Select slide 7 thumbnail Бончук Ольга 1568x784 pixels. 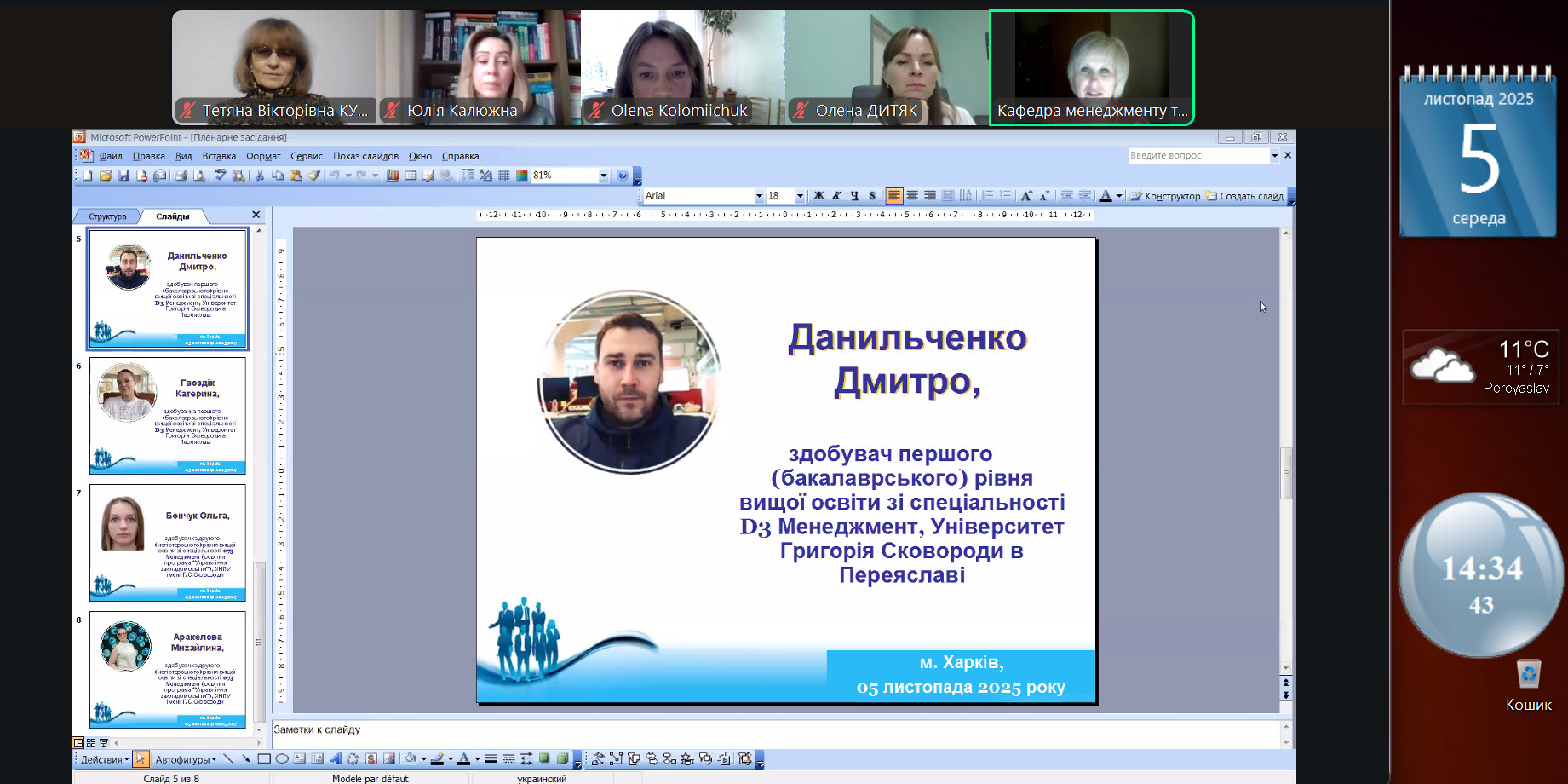(168, 543)
